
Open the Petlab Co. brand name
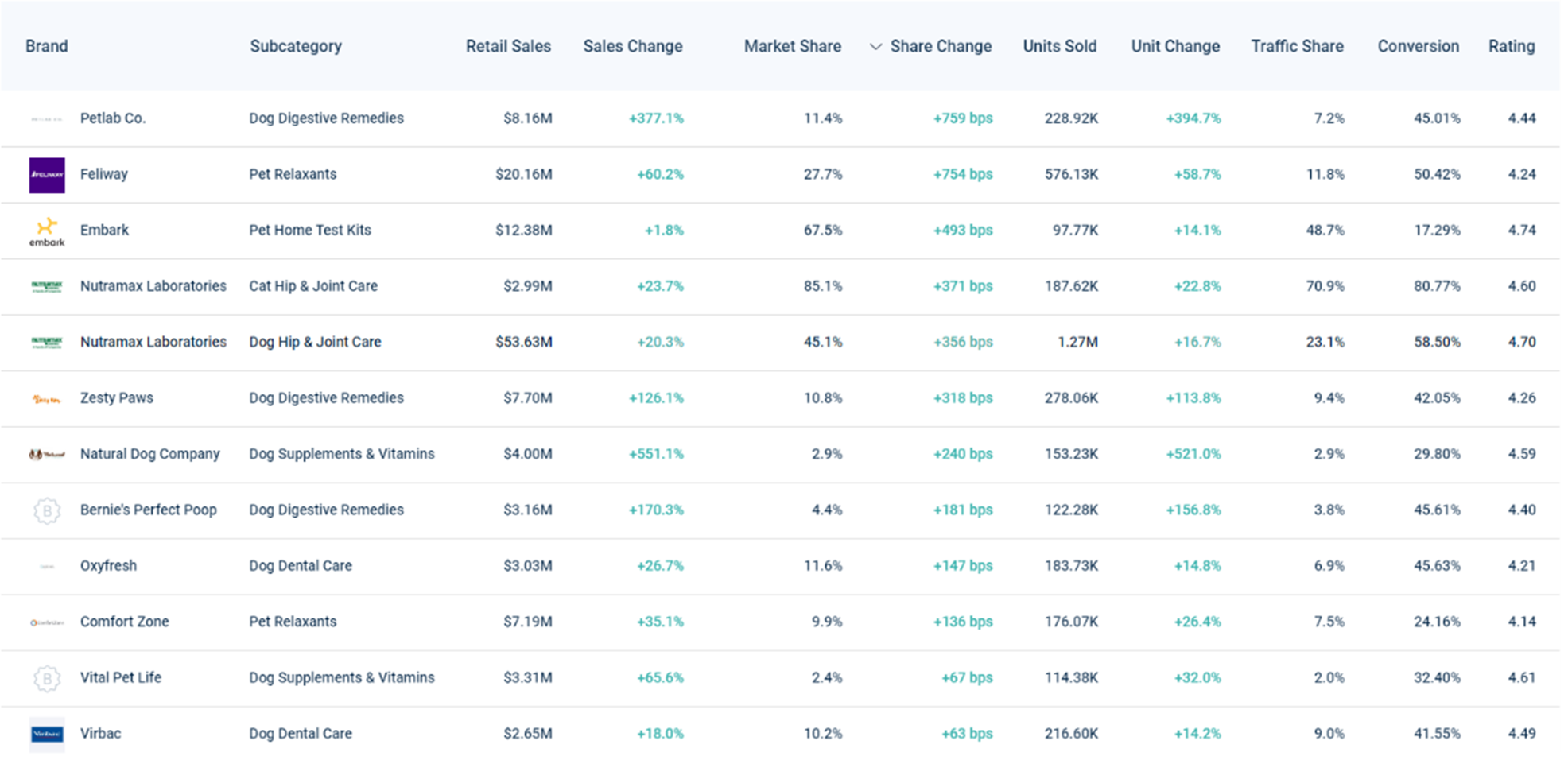[113, 118]
